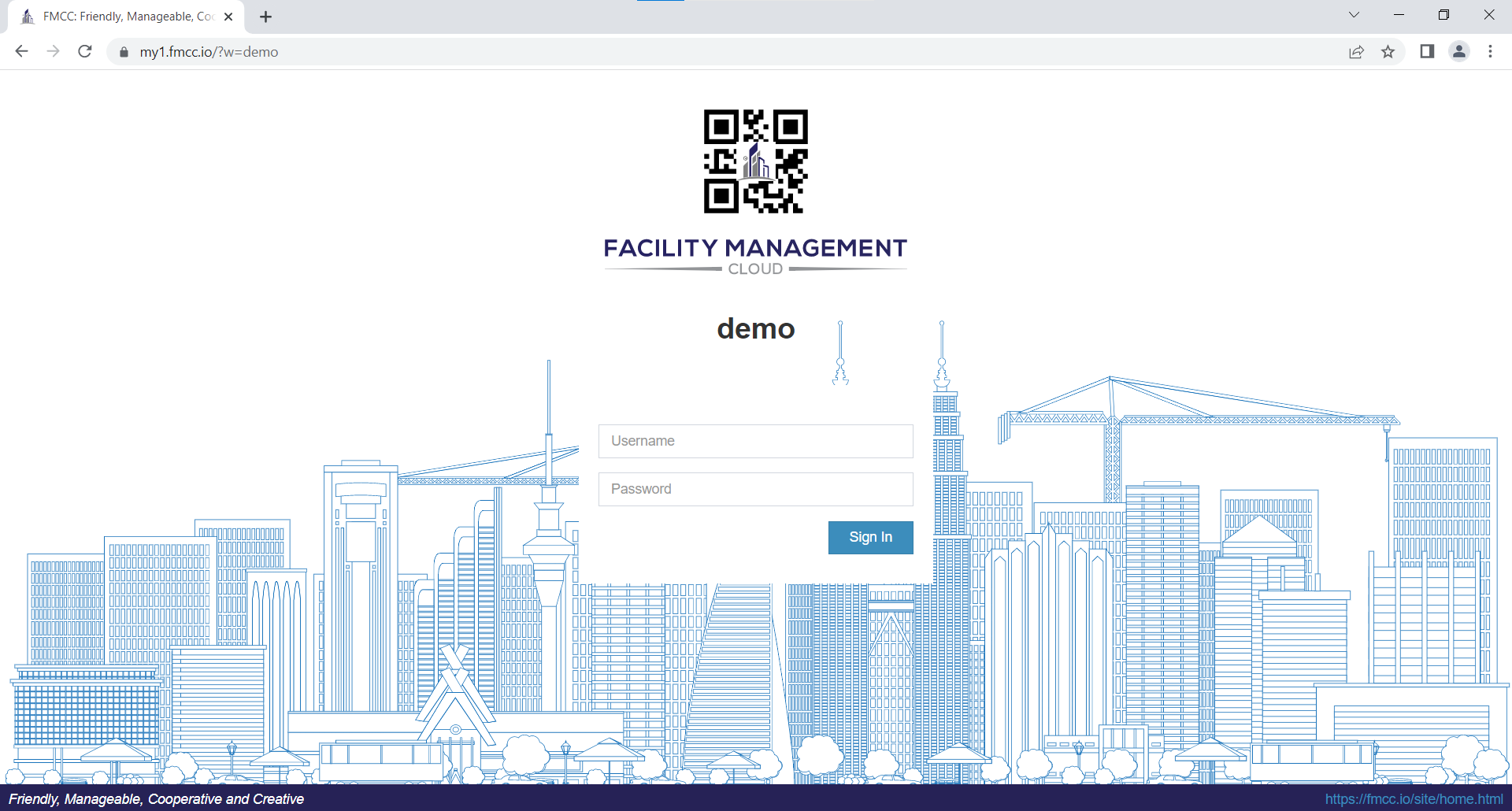Click the address bar URL
Screen dimensions: 1512x811
point(209,52)
